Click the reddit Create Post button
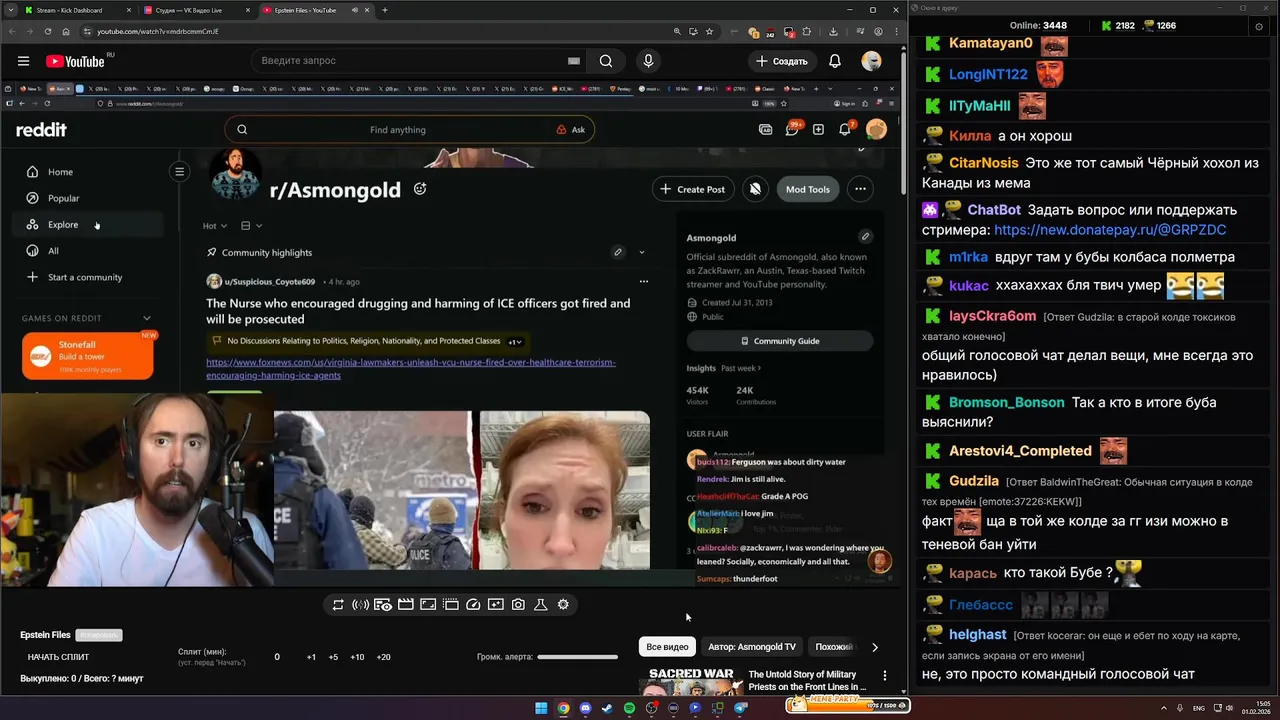This screenshot has width=1280, height=720. [691, 189]
